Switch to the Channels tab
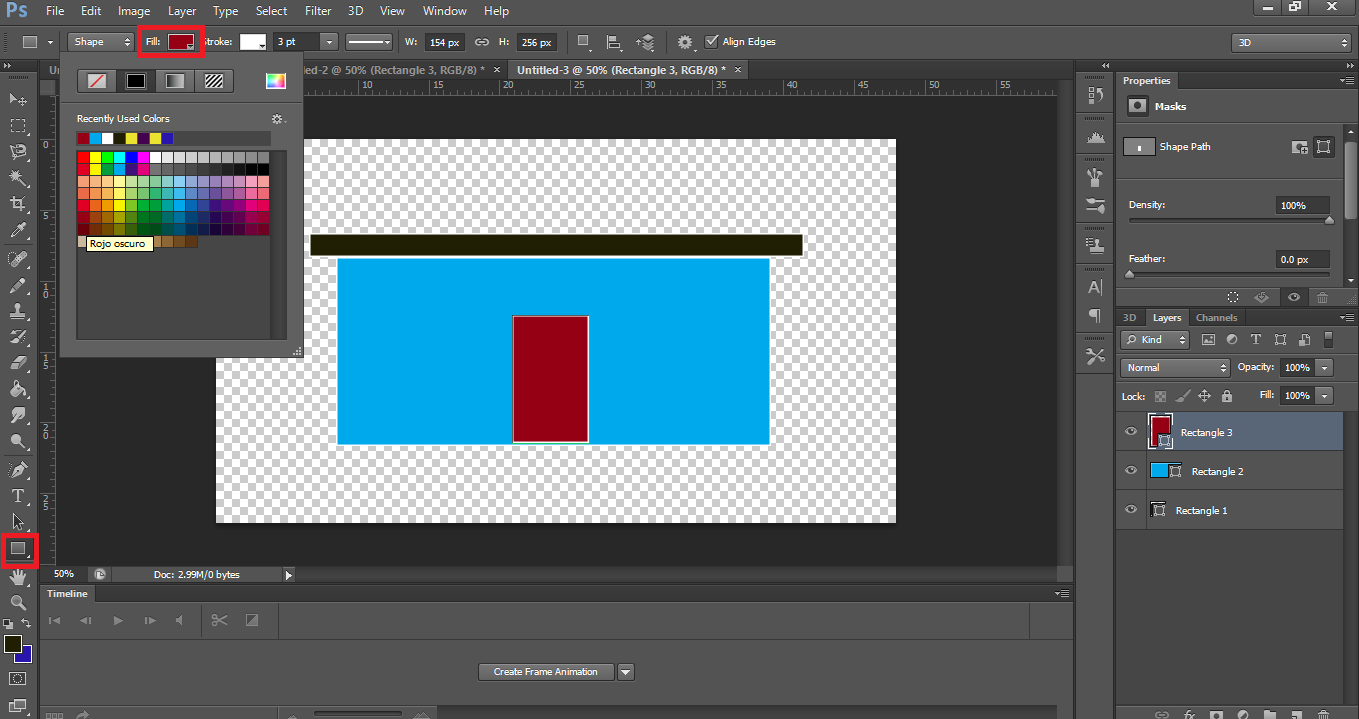1359x719 pixels. tap(1216, 318)
